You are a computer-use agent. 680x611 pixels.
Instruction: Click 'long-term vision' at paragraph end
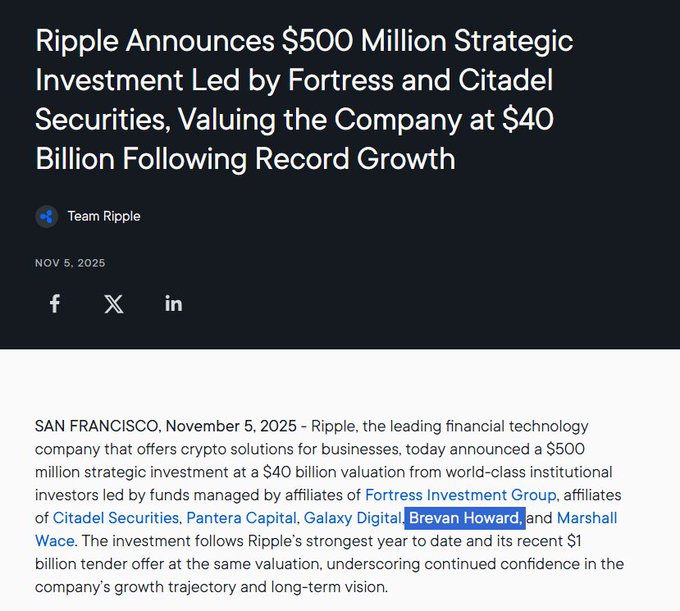click(x=329, y=587)
